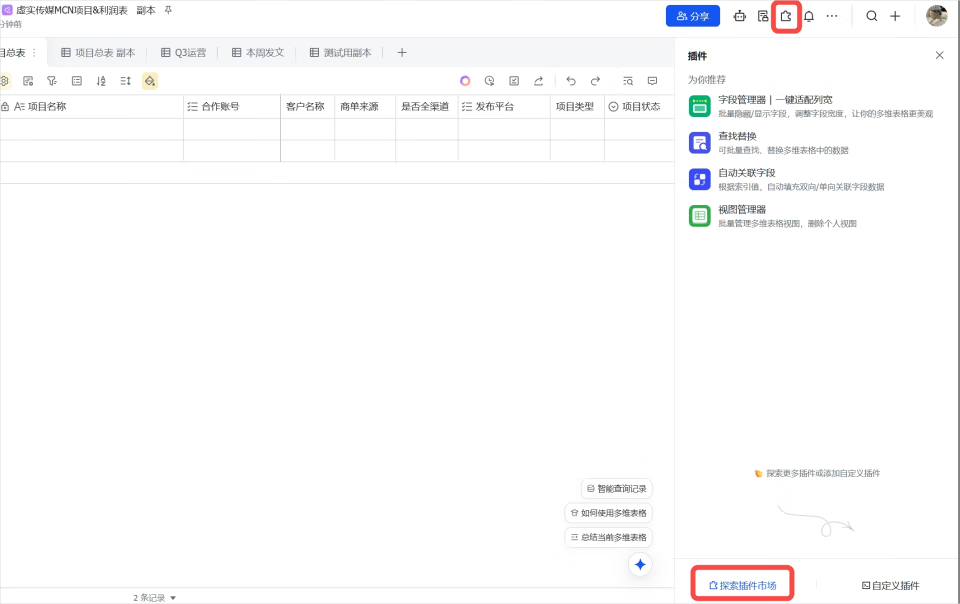Click 探索插件市场 link

[x=742, y=585]
